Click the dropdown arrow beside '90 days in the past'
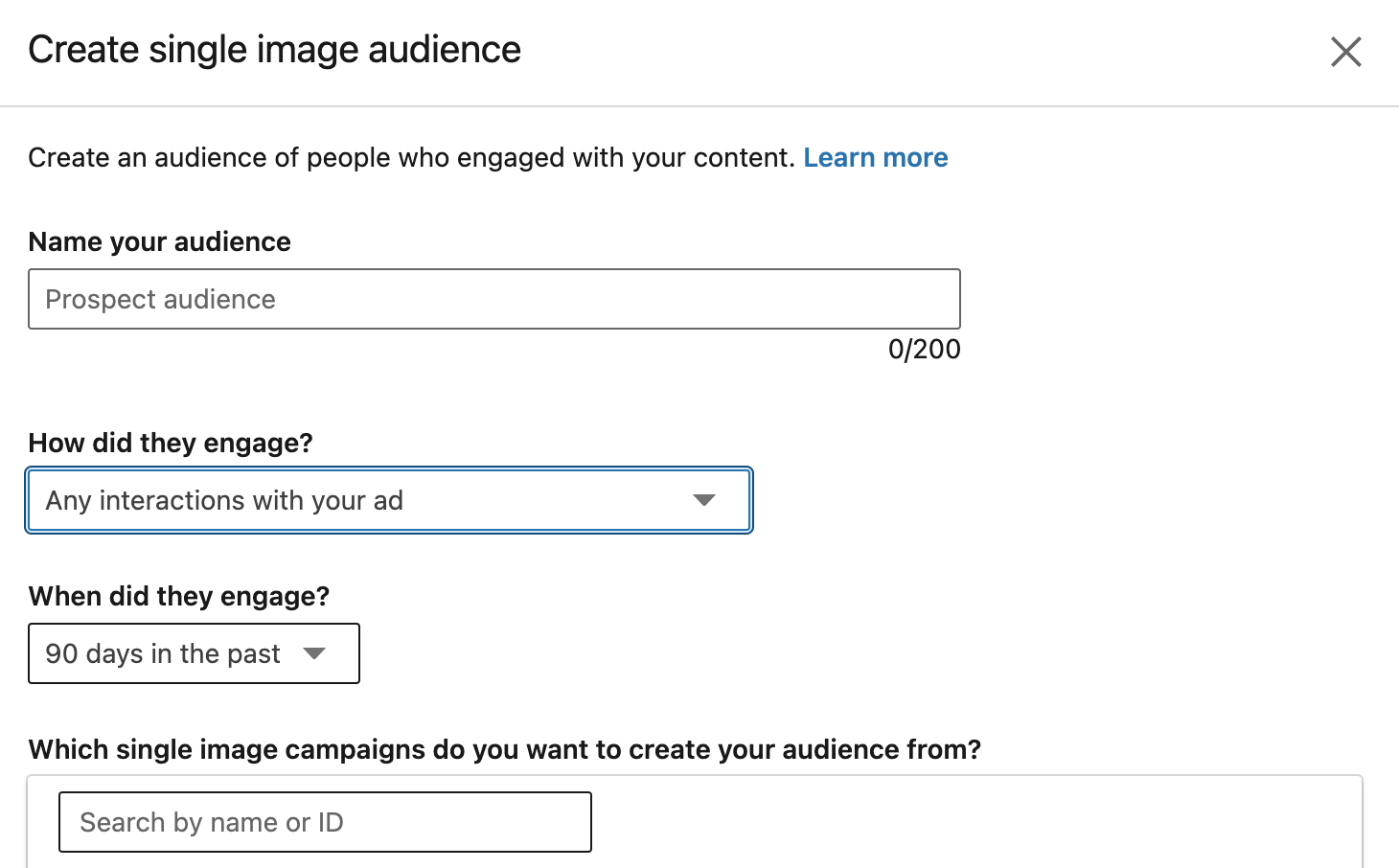 (315, 652)
